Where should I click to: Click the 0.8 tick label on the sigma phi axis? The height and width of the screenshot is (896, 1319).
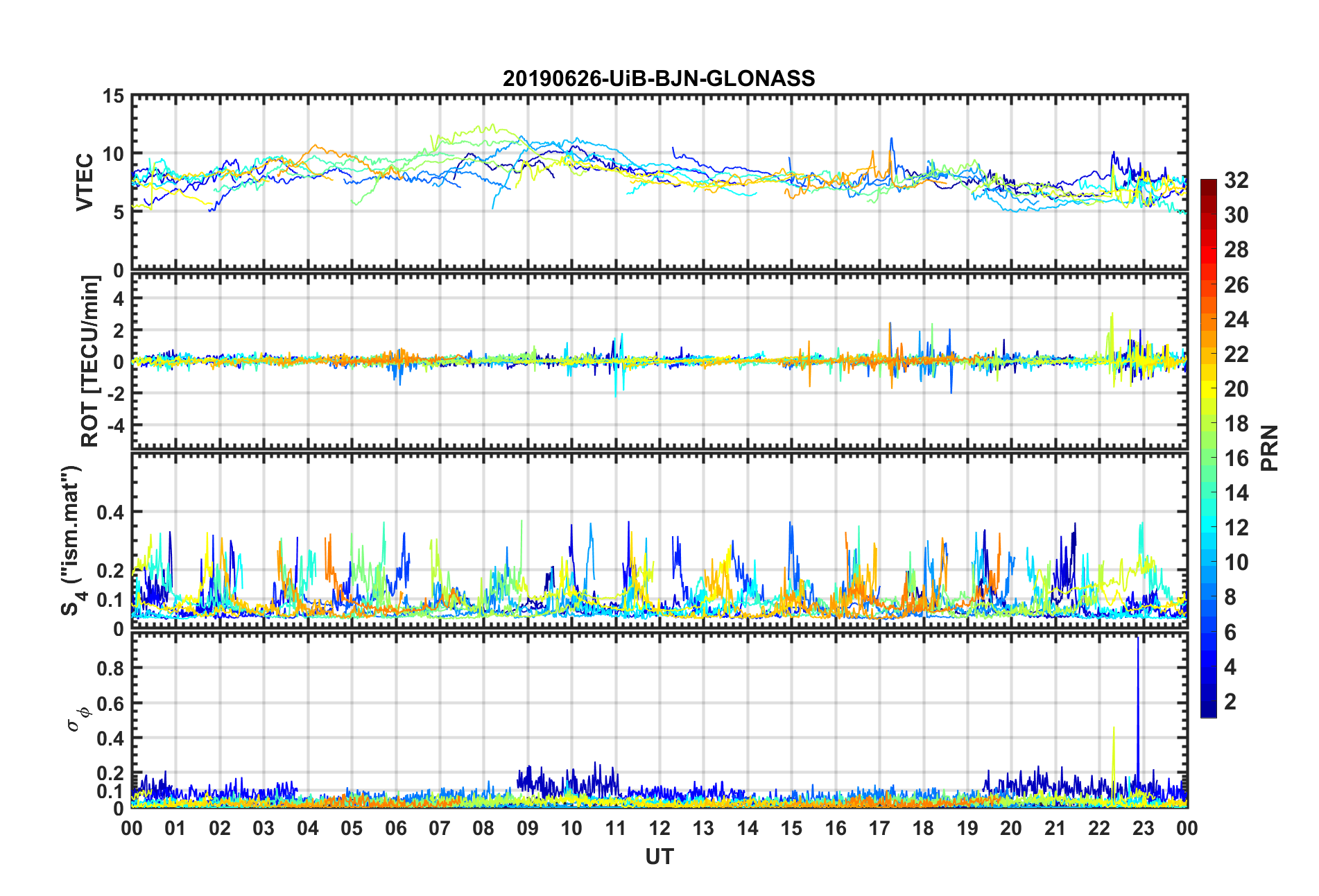110,669
